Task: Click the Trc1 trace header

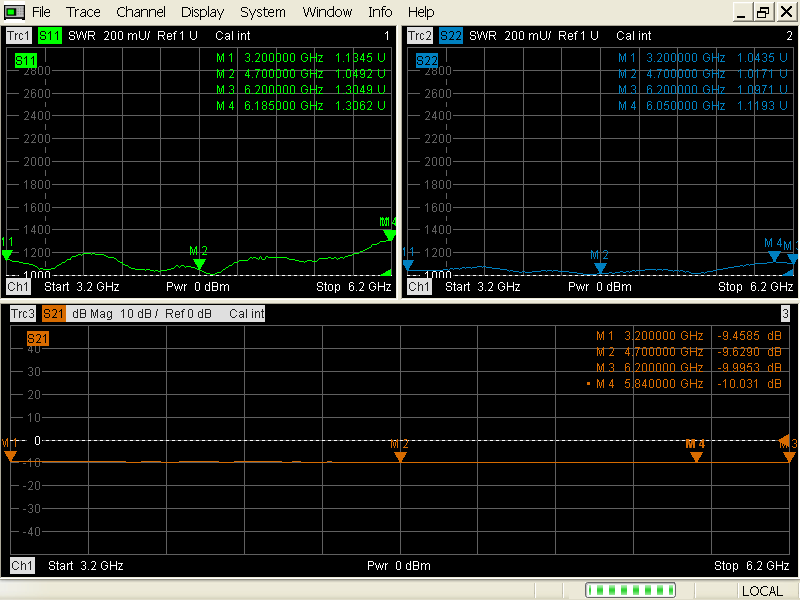Action: point(17,35)
